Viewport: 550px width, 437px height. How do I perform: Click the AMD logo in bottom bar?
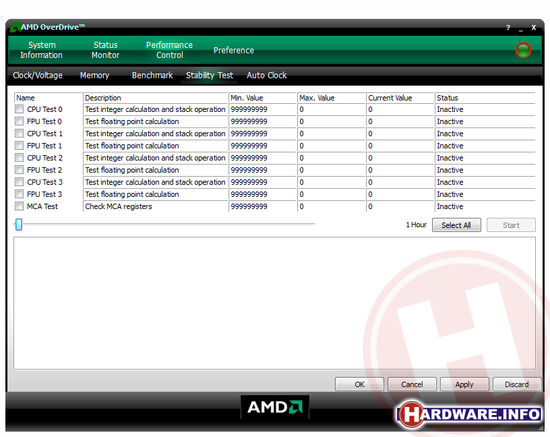point(275,407)
